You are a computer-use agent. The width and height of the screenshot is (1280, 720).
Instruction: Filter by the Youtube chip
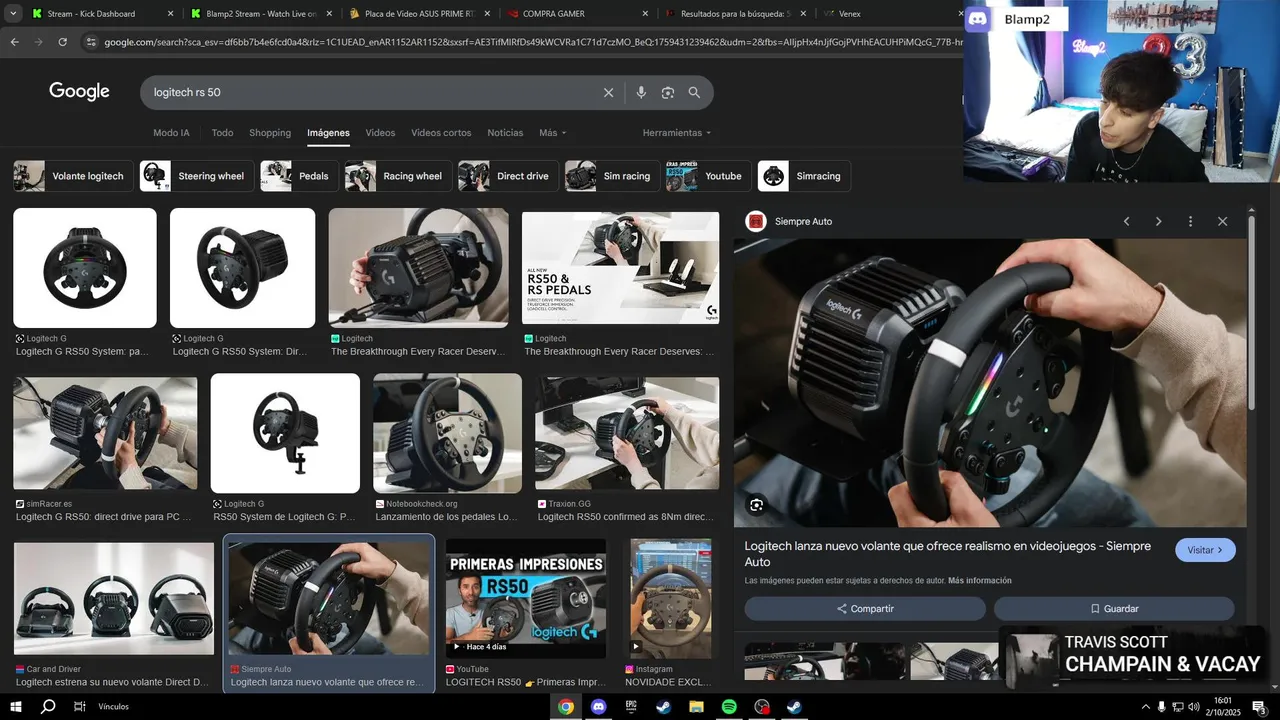point(709,176)
